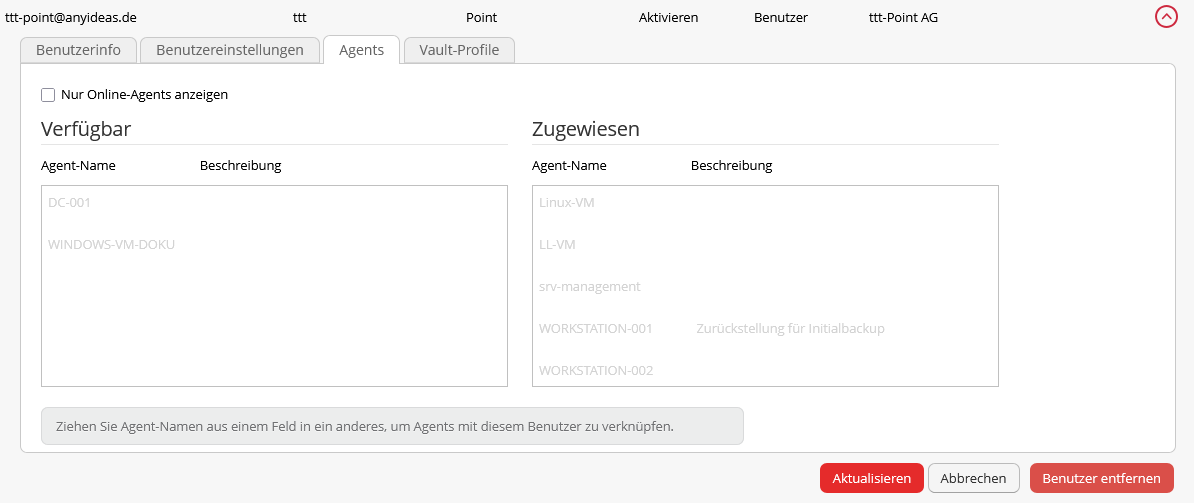Open the Benutzerinfo tab
The width and height of the screenshot is (1194, 503).
coord(78,50)
